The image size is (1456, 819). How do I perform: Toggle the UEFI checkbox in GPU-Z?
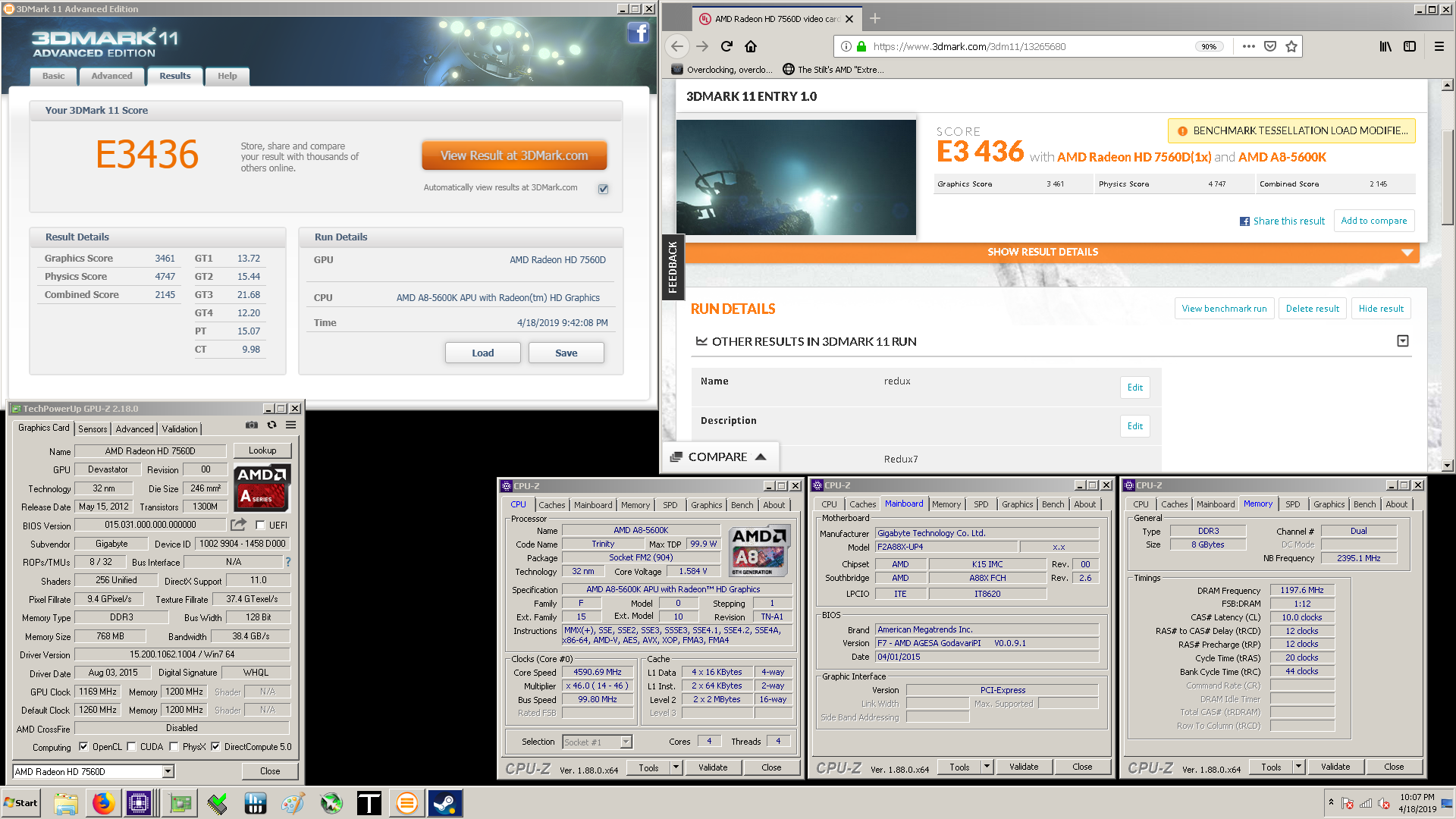[260, 525]
